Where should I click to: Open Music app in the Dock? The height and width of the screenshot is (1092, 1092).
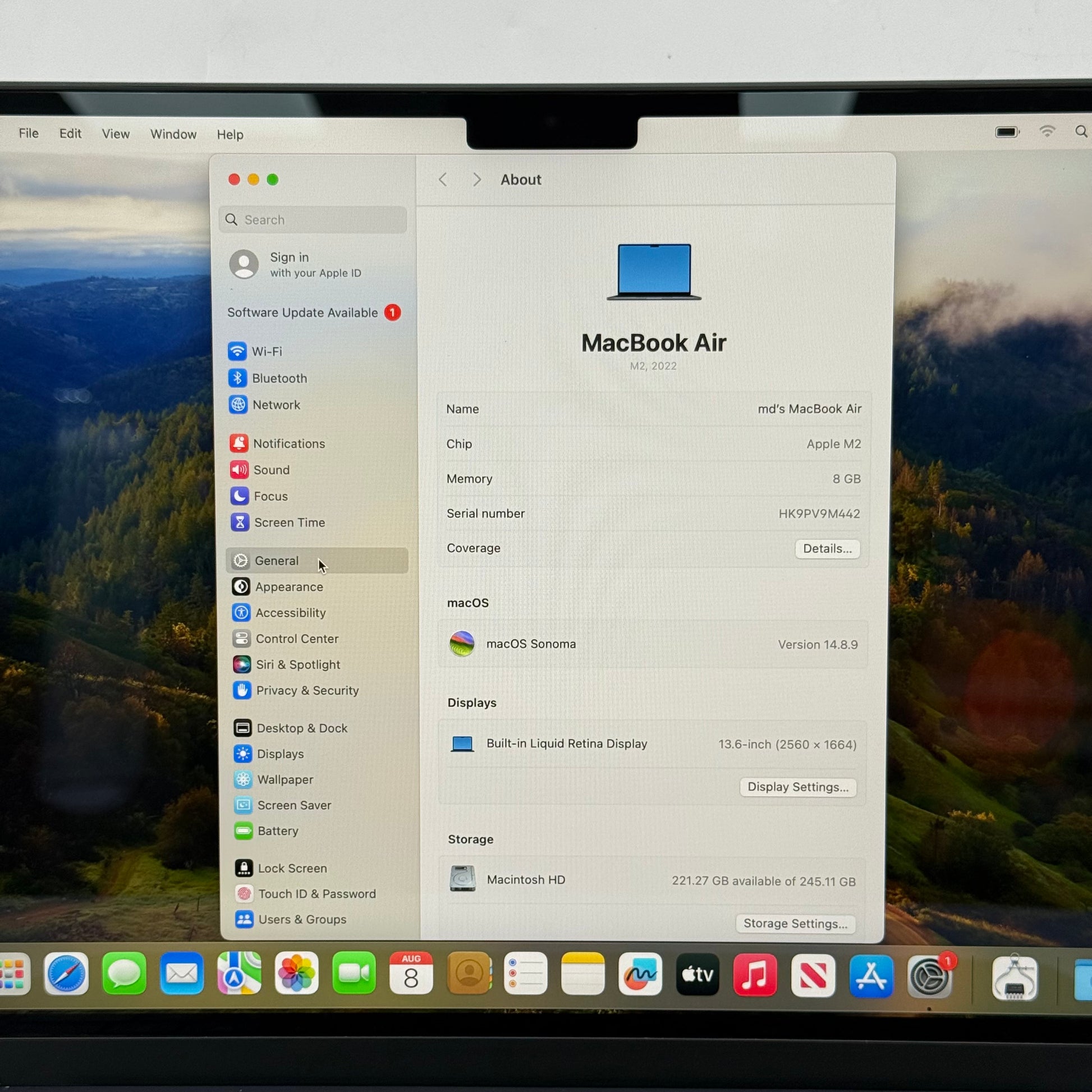[x=755, y=975]
